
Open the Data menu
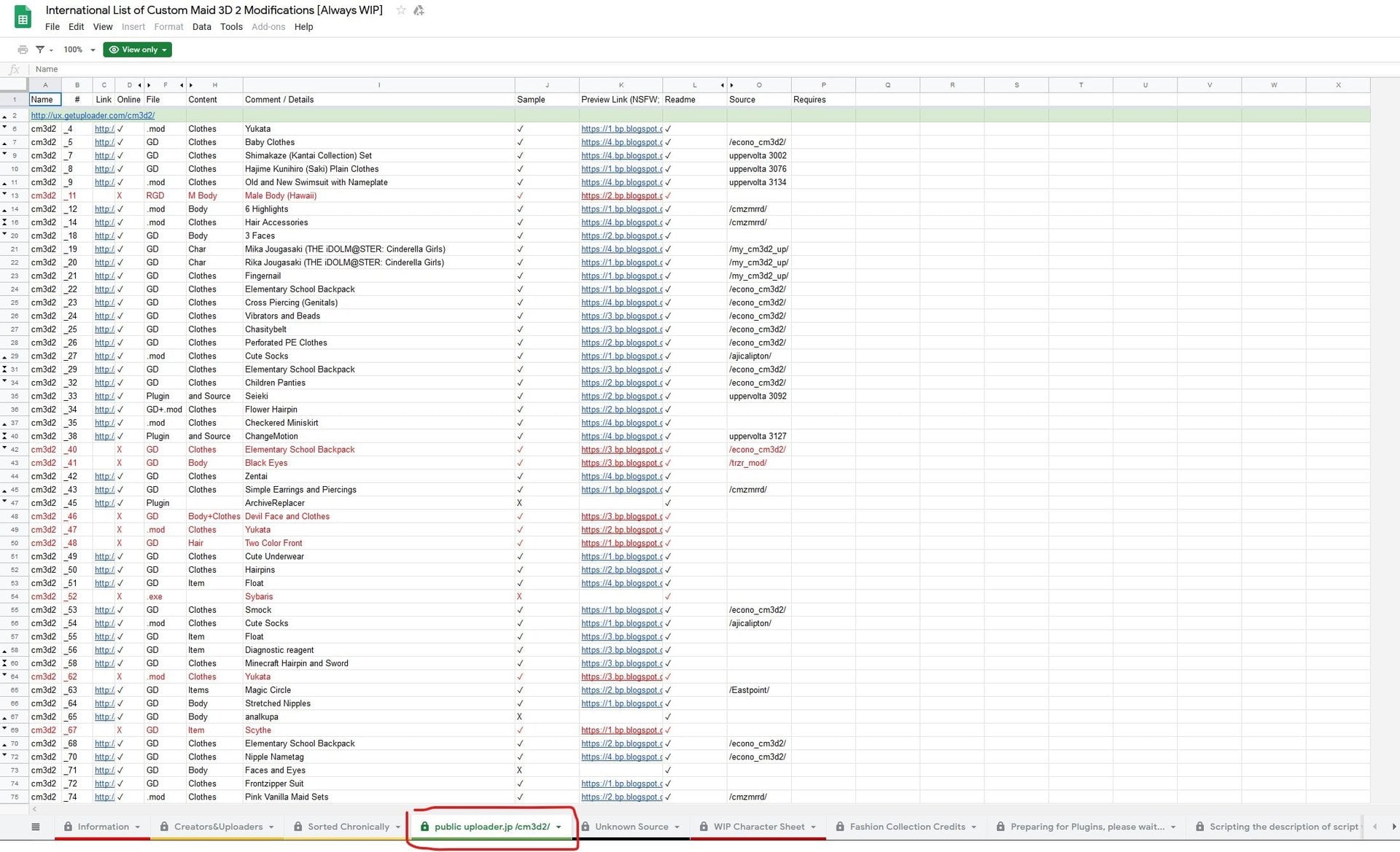(x=202, y=27)
